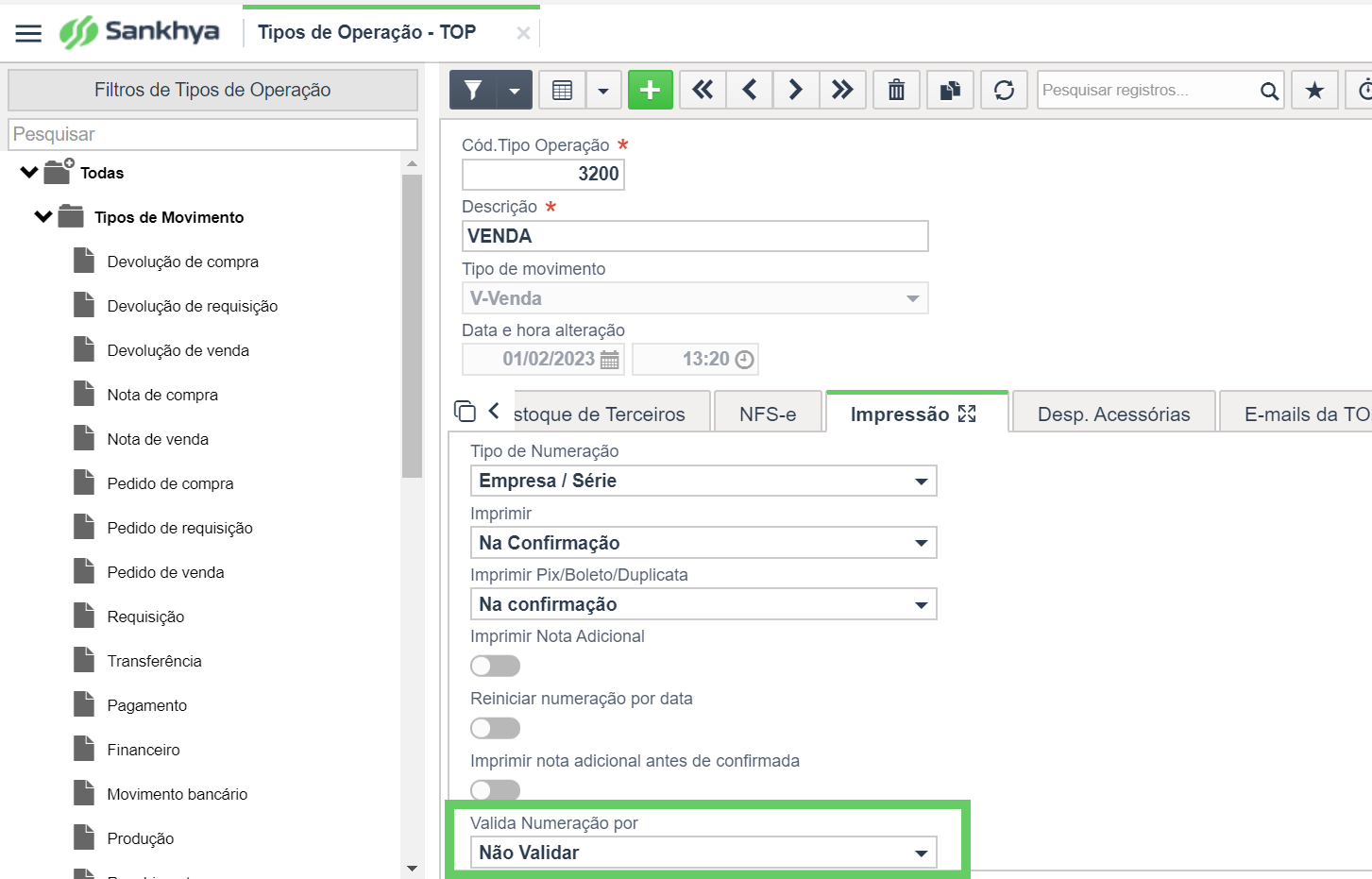This screenshot has width=1372, height=879.
Task: Select Devolução de venda
Action: click(178, 350)
